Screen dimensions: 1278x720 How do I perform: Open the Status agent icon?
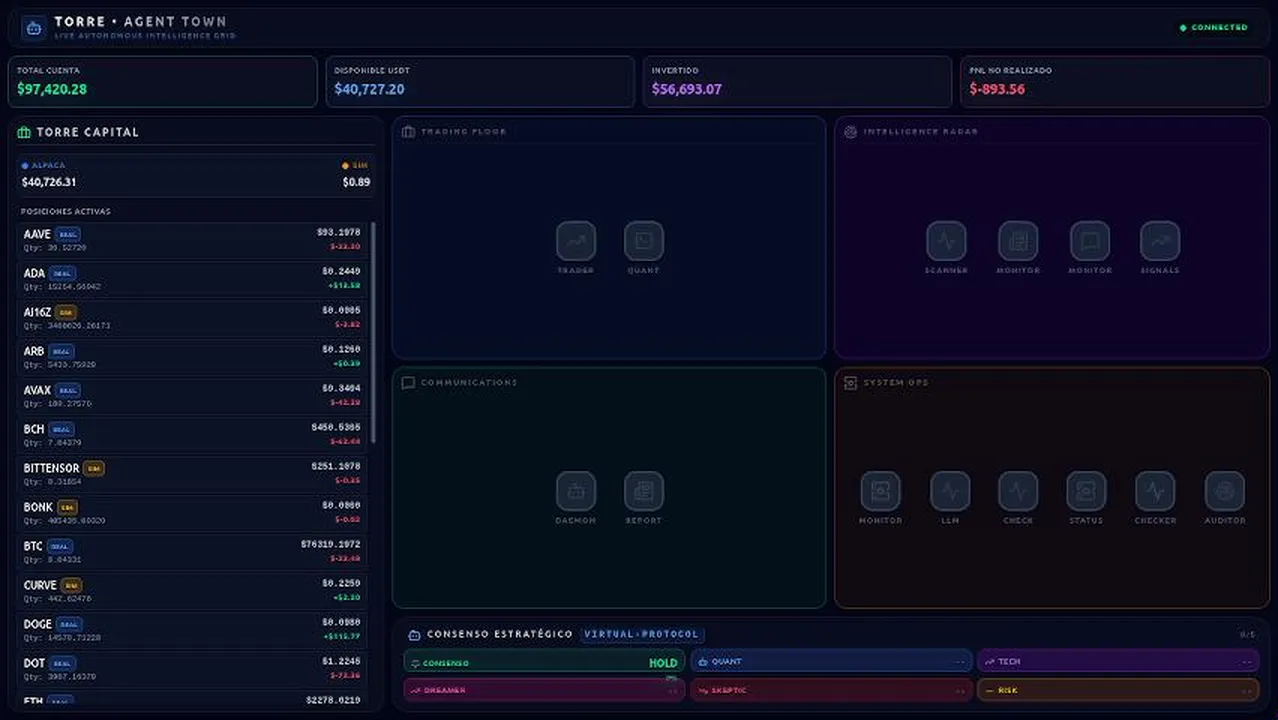pos(1086,491)
